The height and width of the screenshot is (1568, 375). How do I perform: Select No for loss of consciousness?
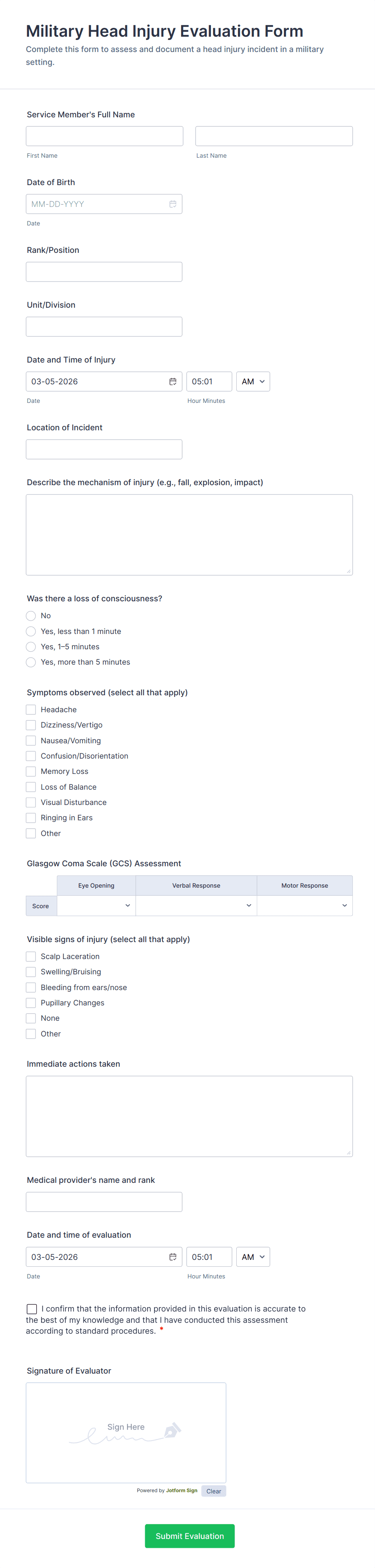pyautogui.click(x=30, y=615)
